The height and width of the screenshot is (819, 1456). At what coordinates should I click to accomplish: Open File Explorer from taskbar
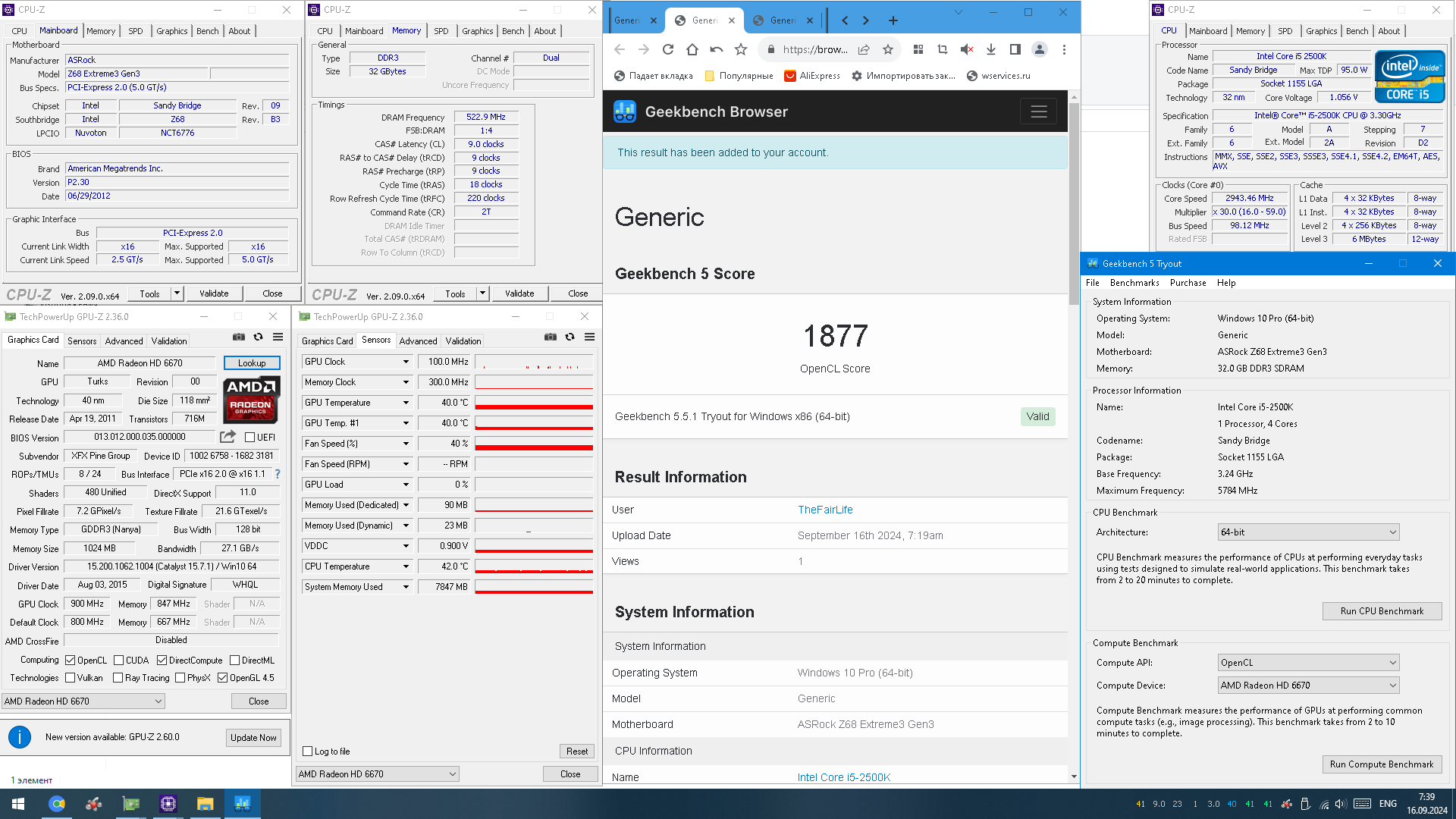tap(205, 804)
